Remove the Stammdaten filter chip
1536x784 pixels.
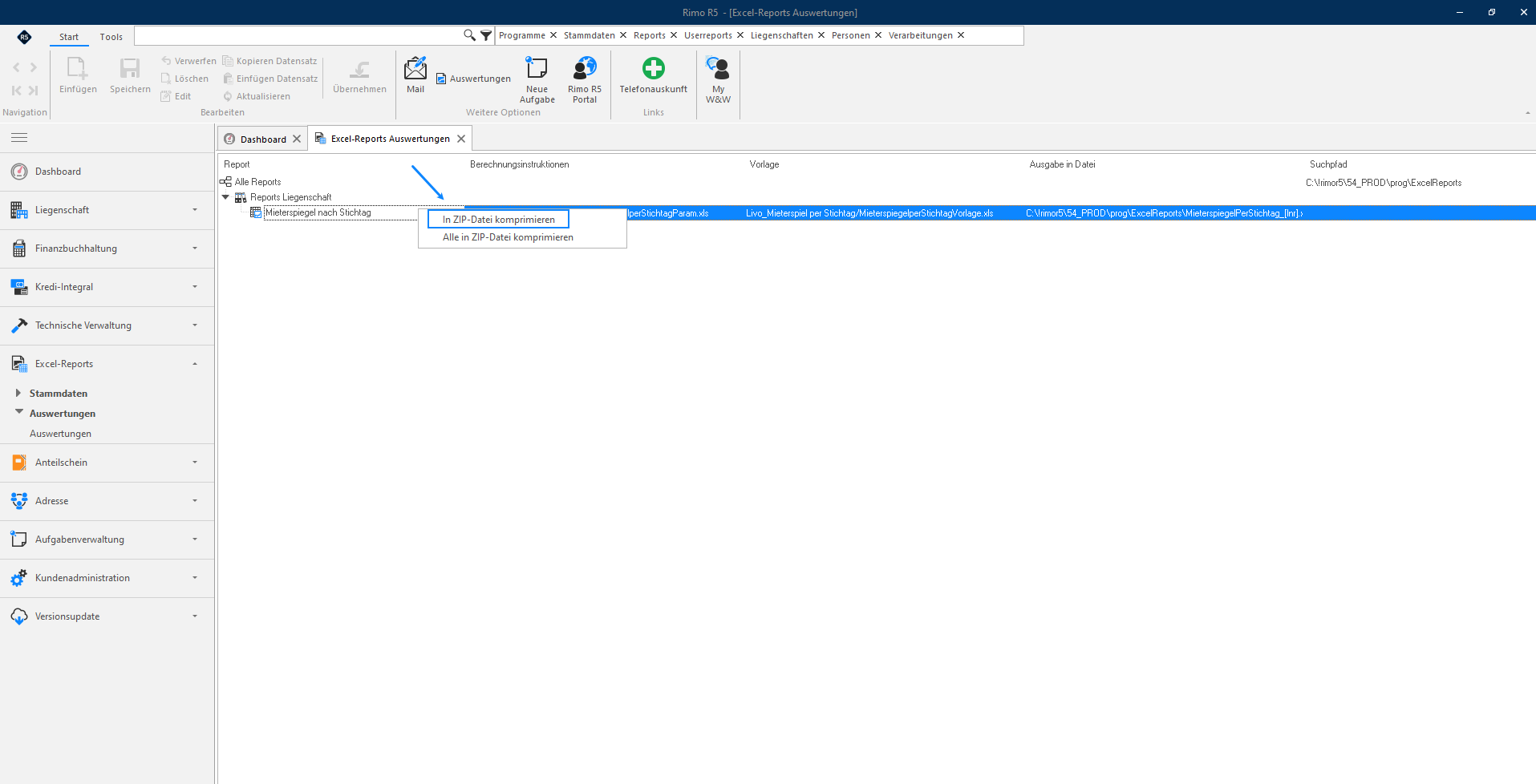point(623,35)
